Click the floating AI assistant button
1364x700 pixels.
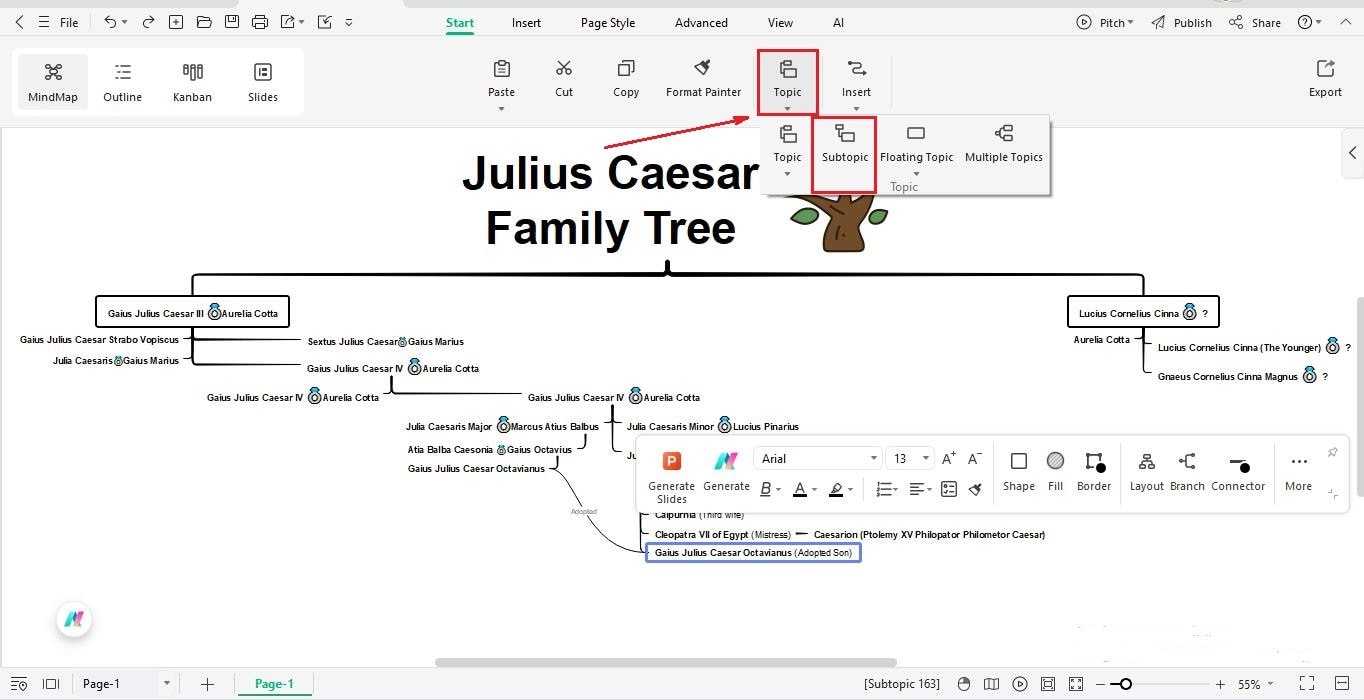click(73, 620)
